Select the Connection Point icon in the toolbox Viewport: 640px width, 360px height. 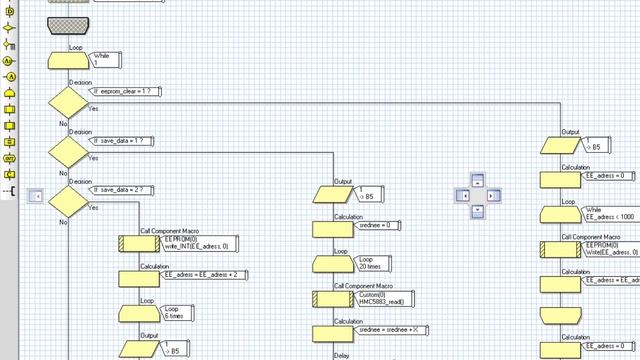tap(9, 61)
